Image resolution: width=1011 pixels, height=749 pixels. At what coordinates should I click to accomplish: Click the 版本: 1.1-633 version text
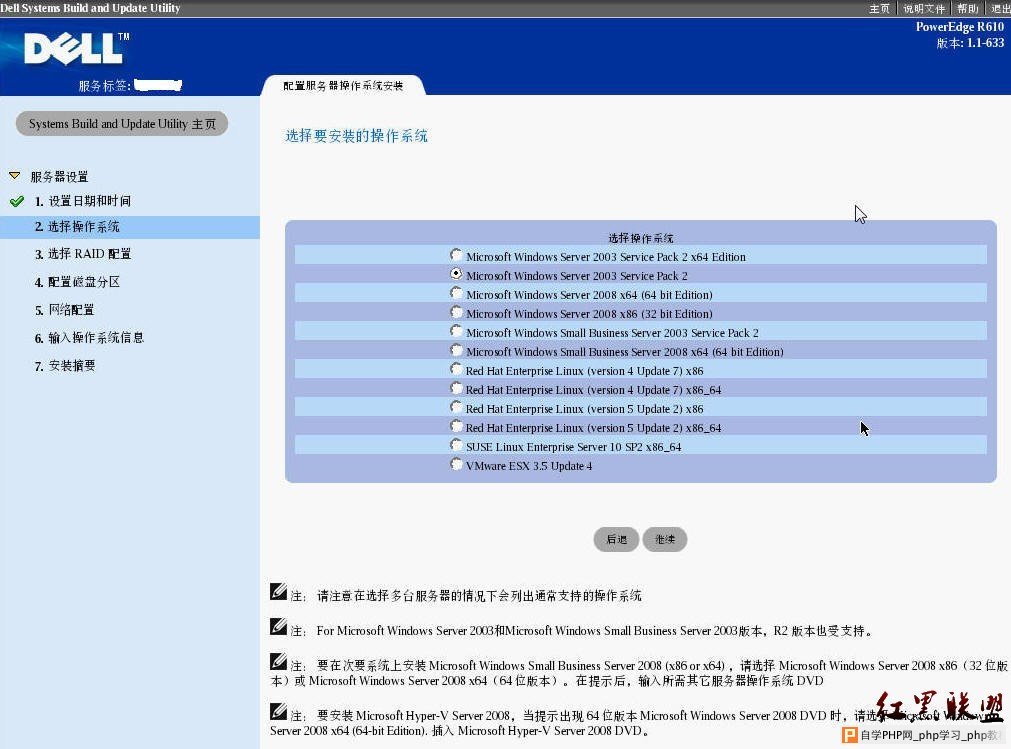(x=970, y=43)
